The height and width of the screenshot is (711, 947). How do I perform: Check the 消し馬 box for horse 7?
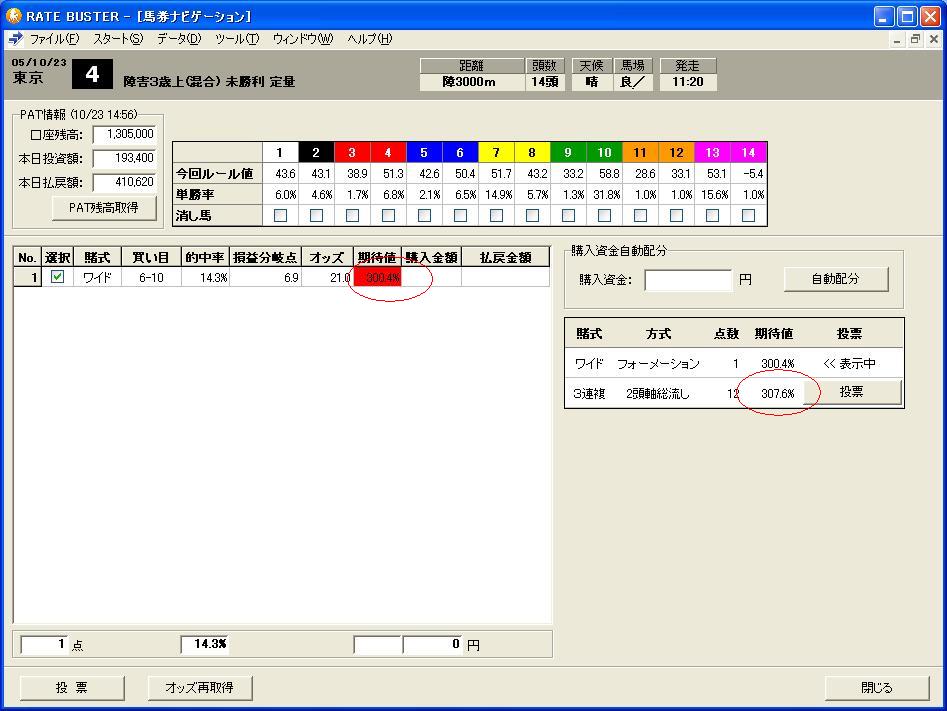point(496,215)
